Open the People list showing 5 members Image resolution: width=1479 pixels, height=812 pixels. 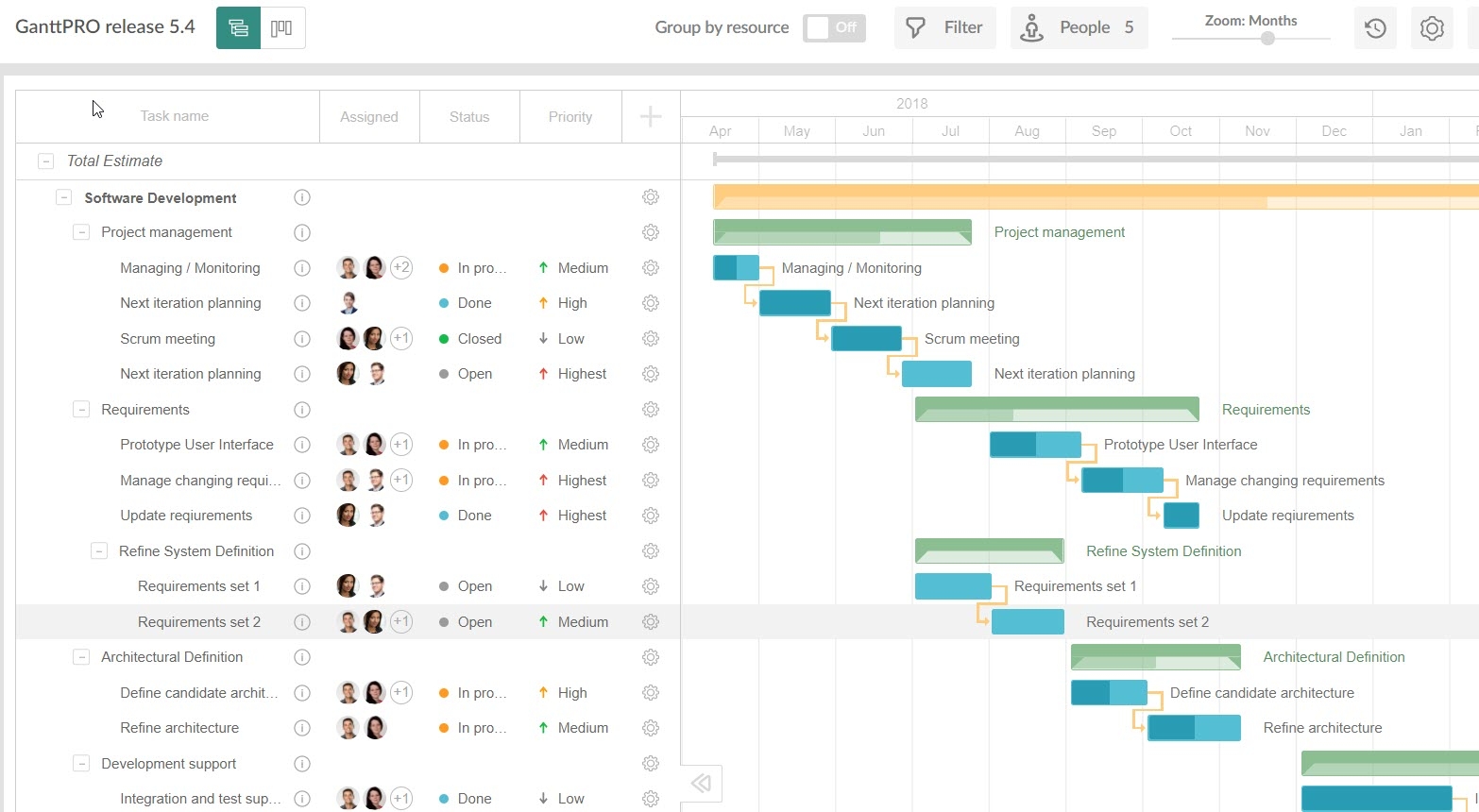click(1079, 27)
